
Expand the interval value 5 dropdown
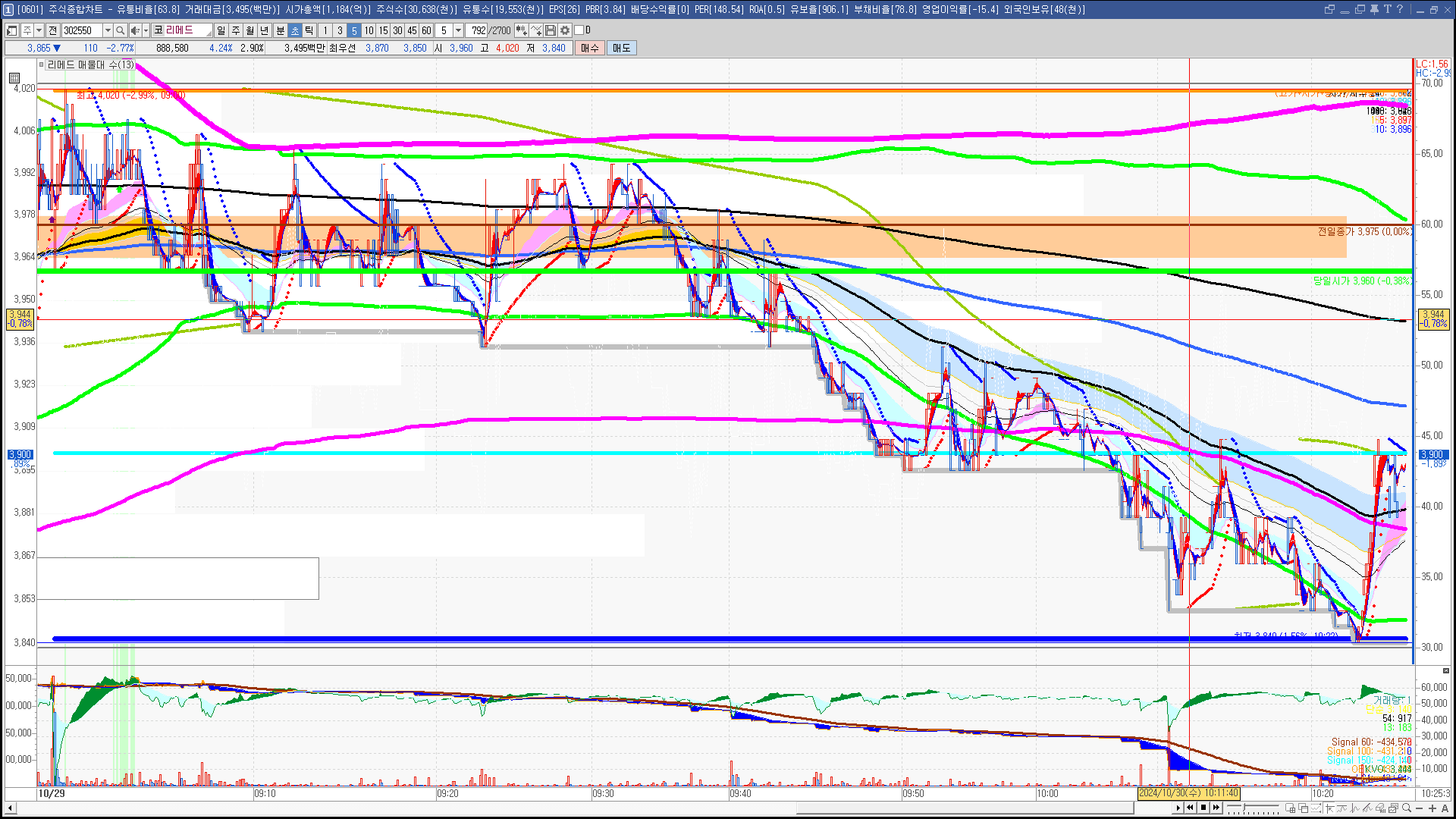(458, 30)
